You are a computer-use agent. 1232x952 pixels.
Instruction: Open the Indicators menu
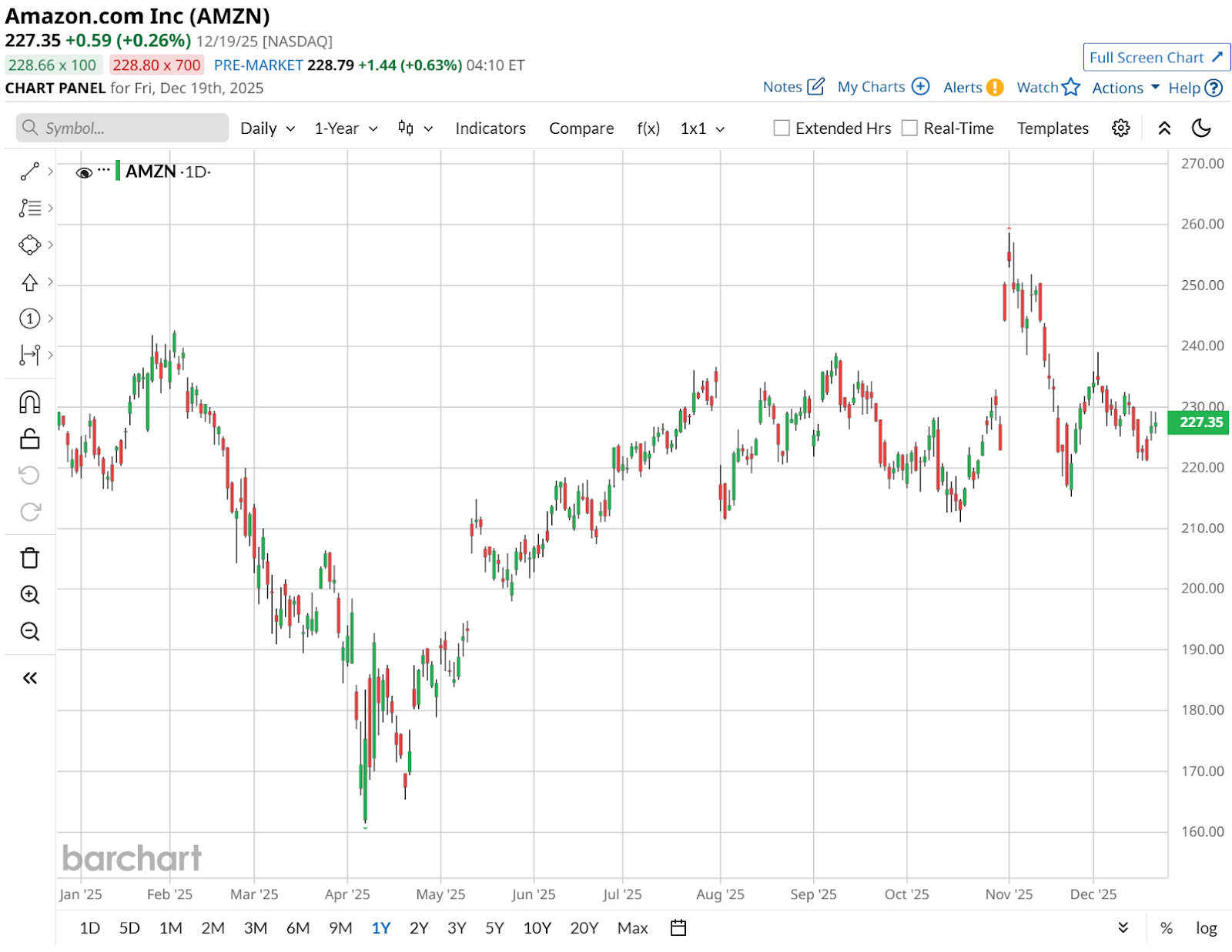click(490, 129)
